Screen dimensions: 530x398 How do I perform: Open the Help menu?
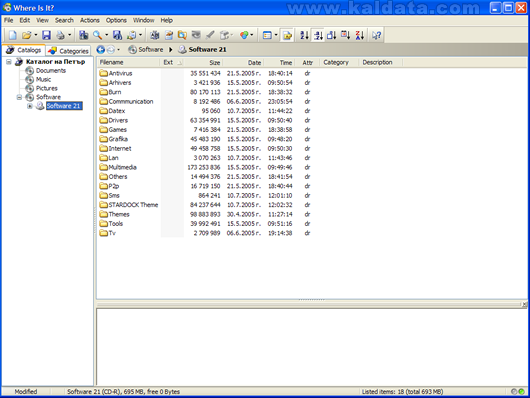(166, 20)
